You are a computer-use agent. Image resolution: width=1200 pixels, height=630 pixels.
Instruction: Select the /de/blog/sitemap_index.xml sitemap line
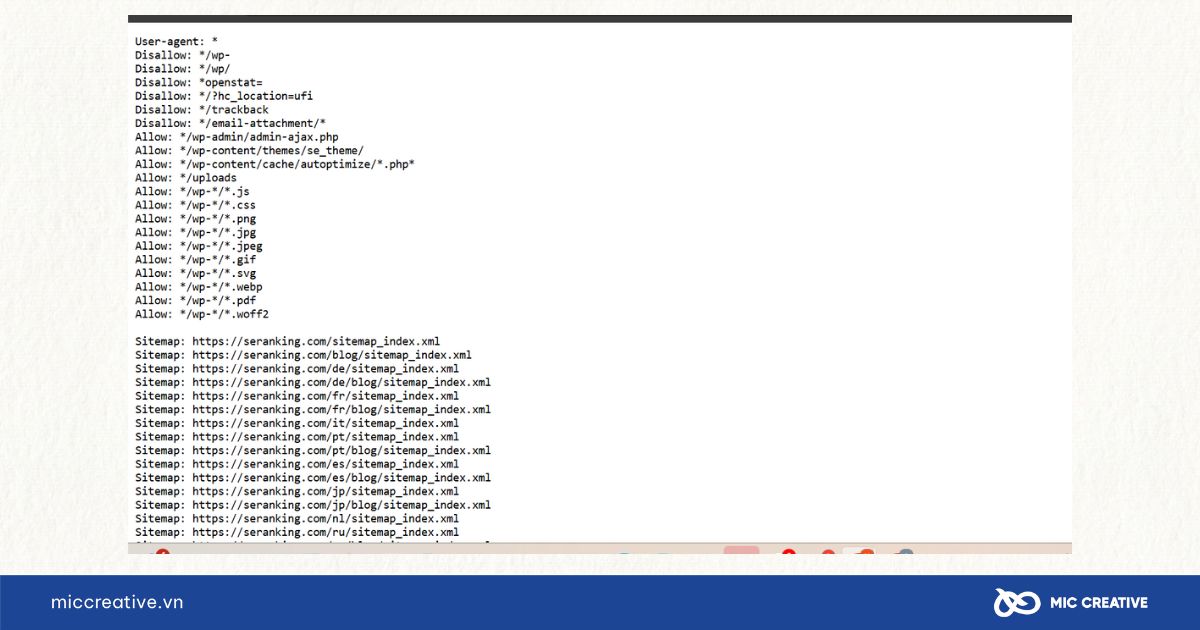pyautogui.click(x=313, y=382)
